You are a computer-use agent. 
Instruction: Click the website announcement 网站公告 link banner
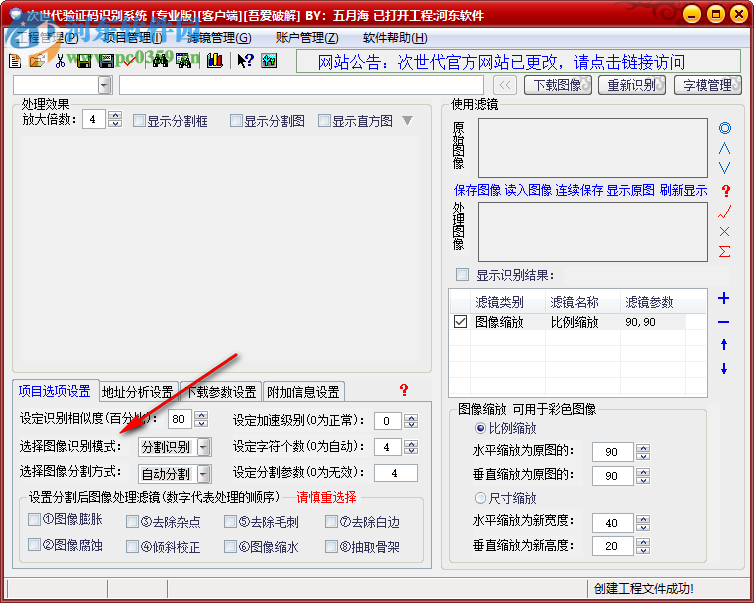[518, 62]
